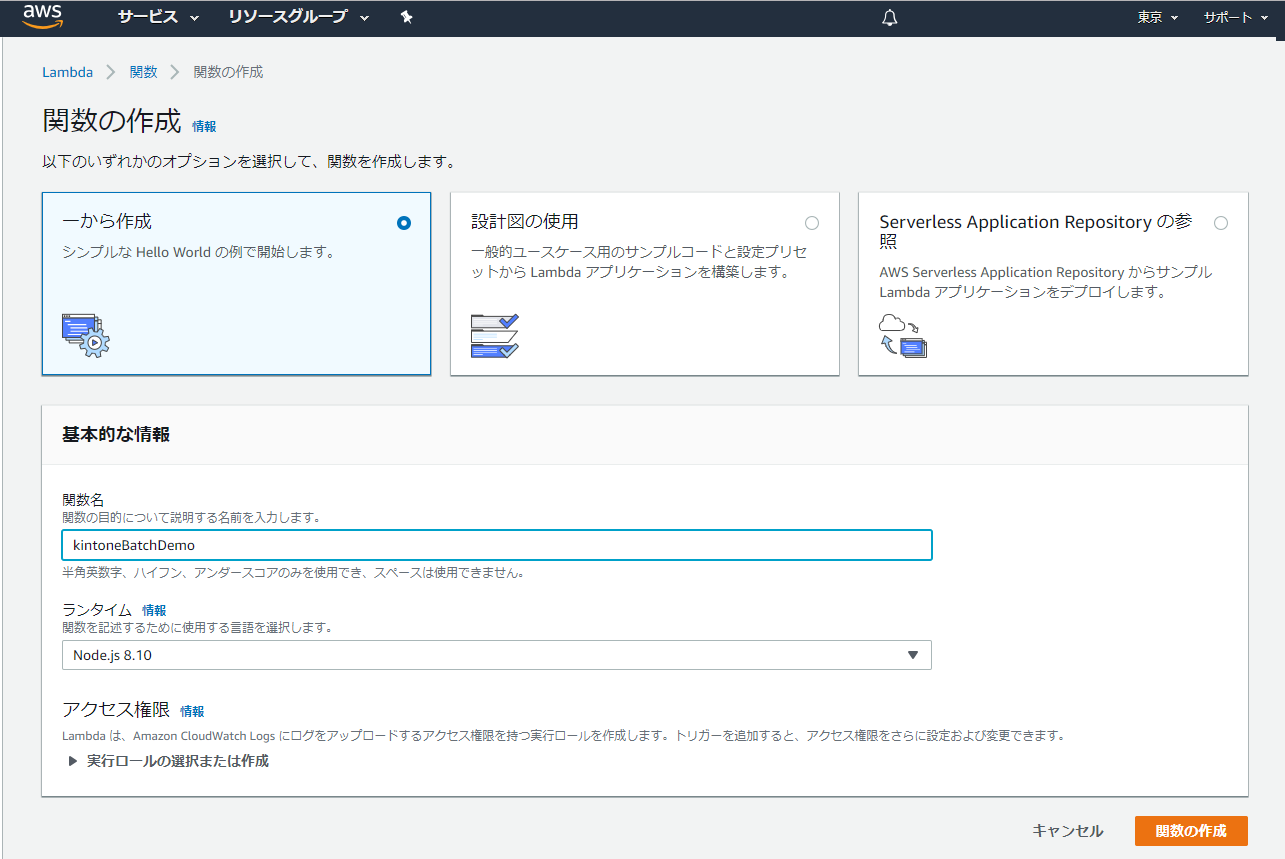Open the notifications bell

pyautogui.click(x=890, y=17)
